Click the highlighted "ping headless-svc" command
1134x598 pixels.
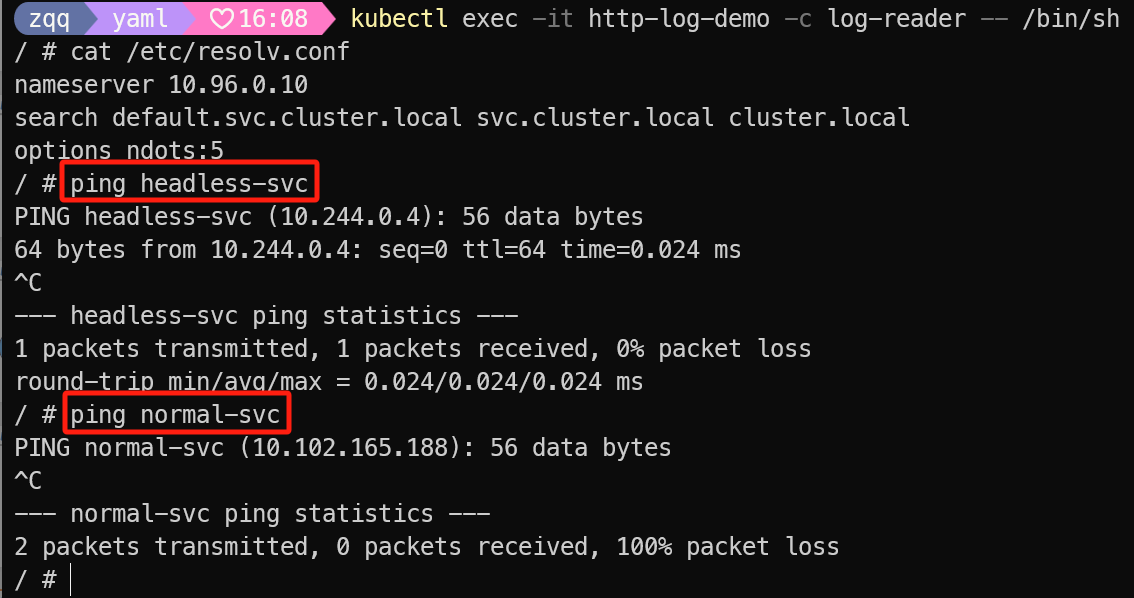(189, 184)
